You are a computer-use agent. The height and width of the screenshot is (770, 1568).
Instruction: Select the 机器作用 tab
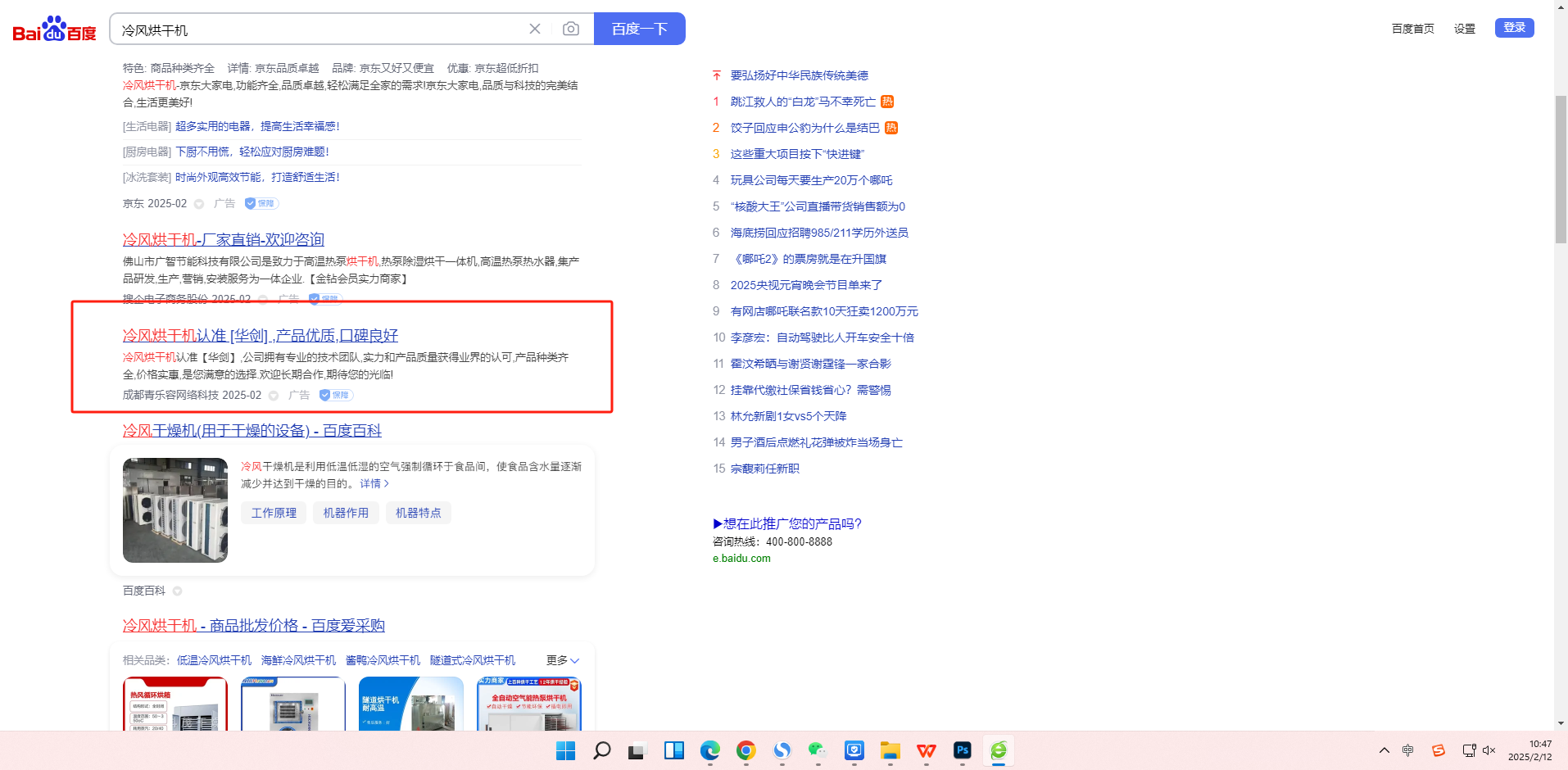[x=346, y=513]
